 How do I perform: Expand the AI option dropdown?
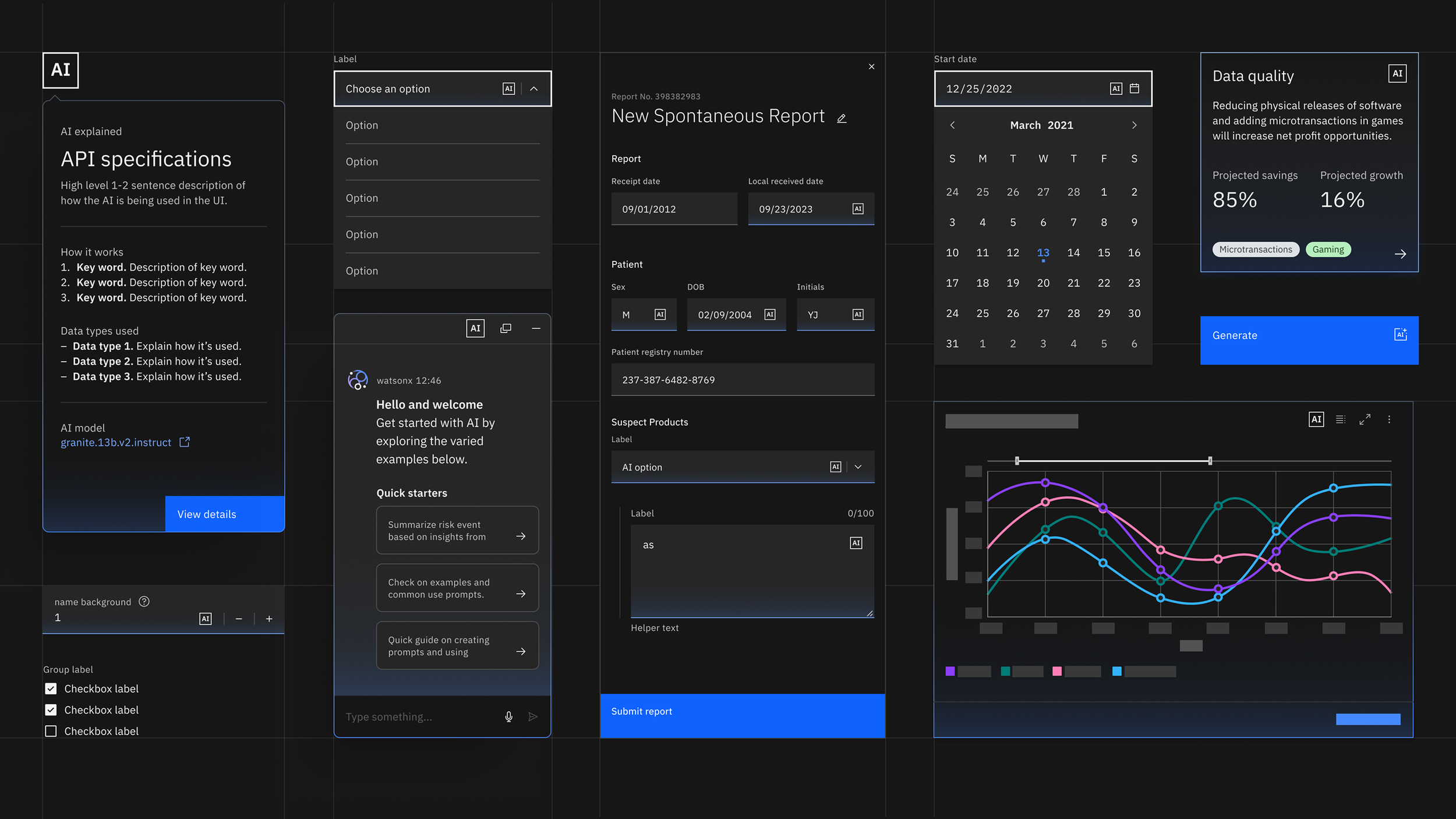click(858, 467)
